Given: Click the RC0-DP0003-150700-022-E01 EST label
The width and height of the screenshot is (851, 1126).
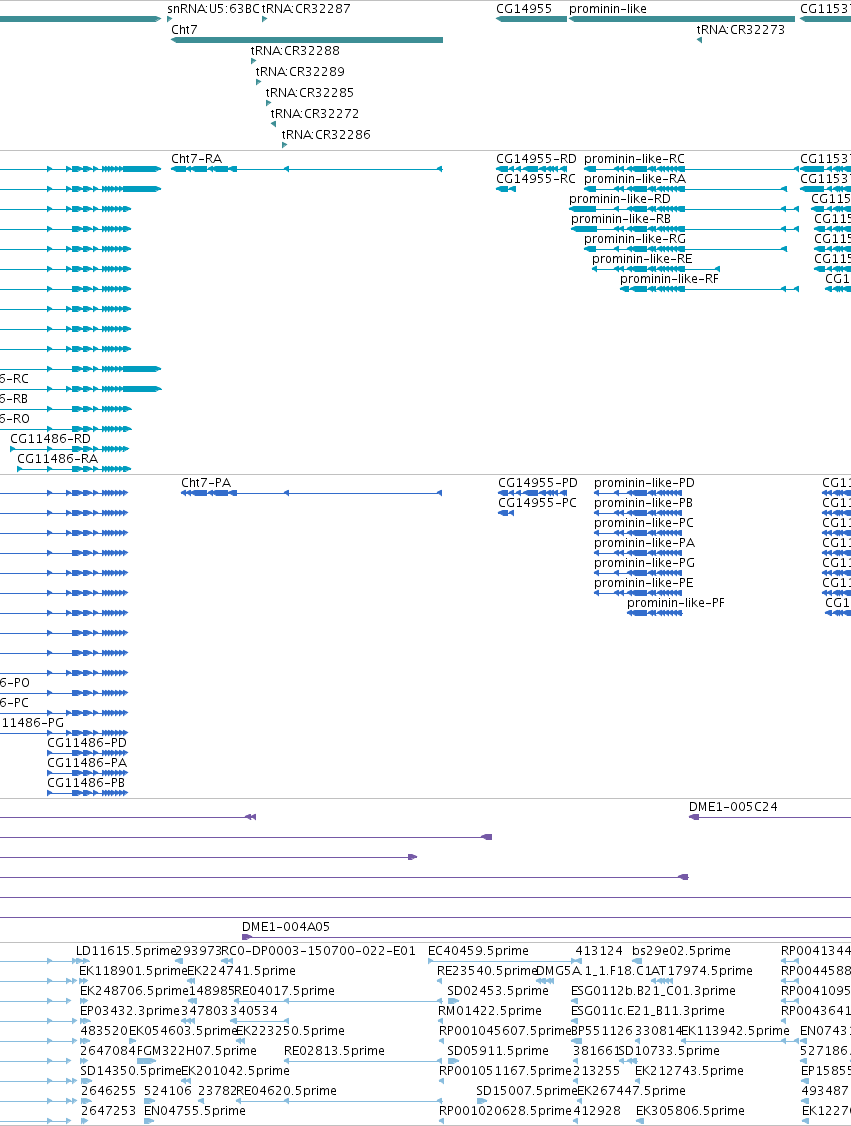Looking at the screenshot, I should [x=318, y=950].
